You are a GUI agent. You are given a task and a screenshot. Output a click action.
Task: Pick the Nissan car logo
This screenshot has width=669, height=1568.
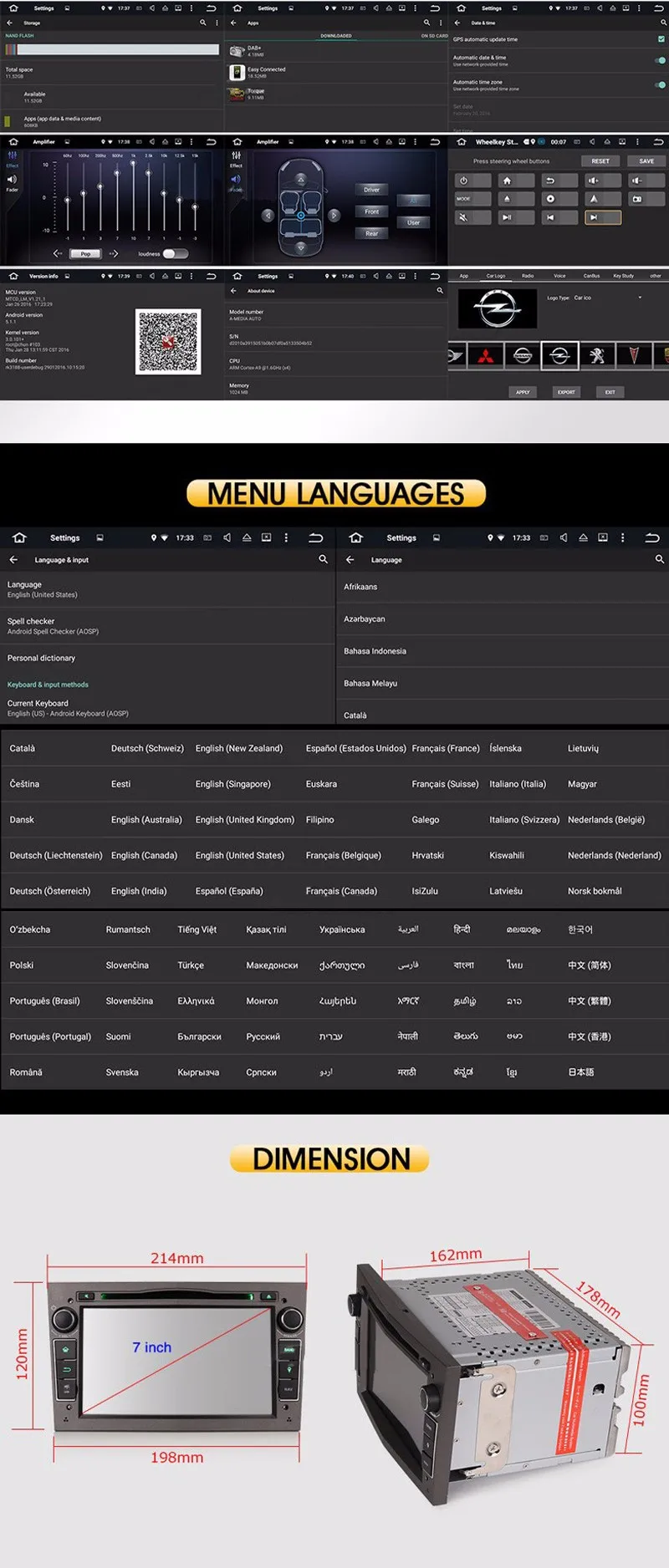point(522,357)
